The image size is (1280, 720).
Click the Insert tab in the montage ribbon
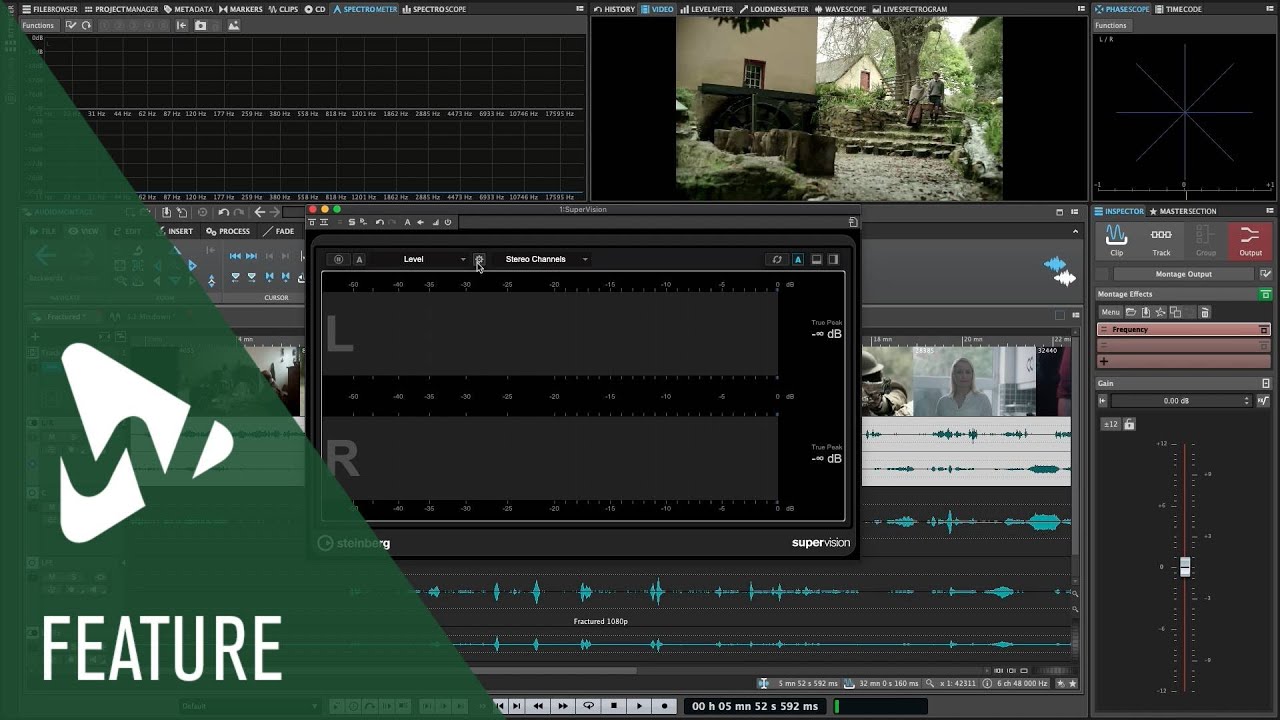pos(175,231)
